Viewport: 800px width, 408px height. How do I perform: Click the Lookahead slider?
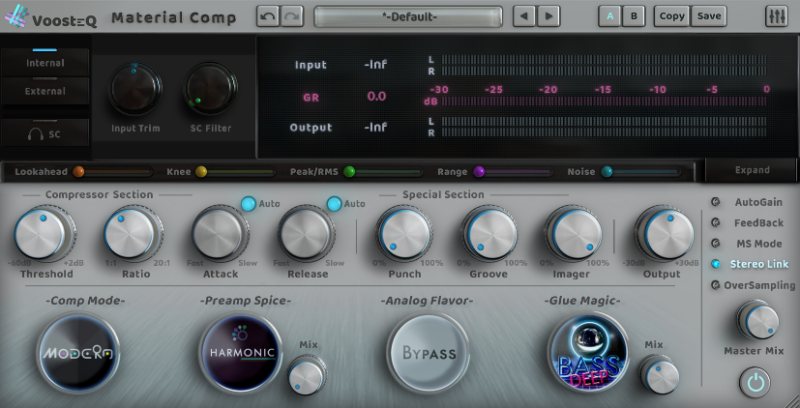click(112, 172)
